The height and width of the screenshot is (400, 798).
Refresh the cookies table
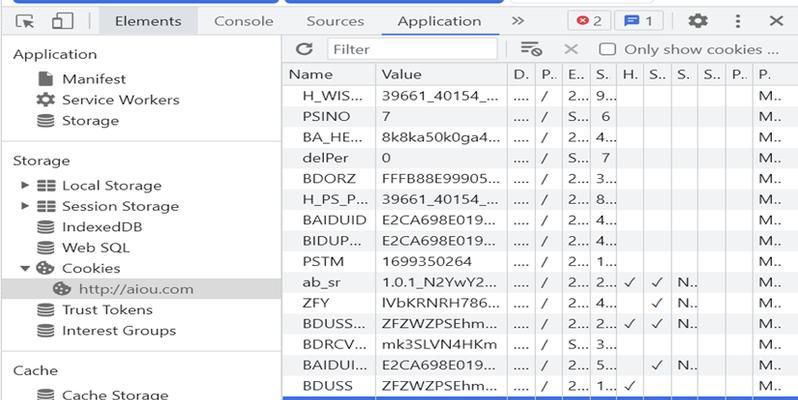[x=304, y=49]
